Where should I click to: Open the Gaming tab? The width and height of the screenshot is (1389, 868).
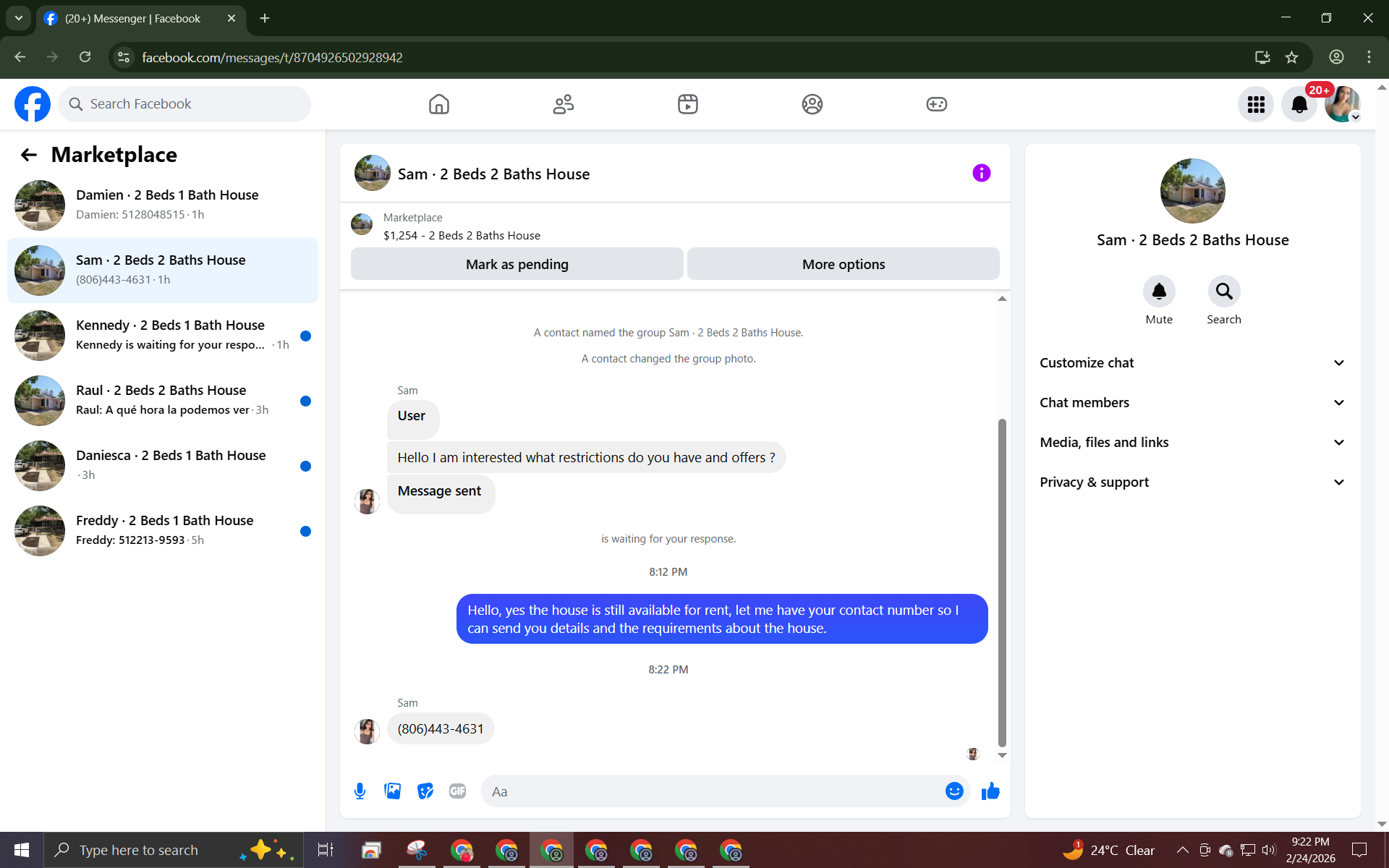click(936, 104)
